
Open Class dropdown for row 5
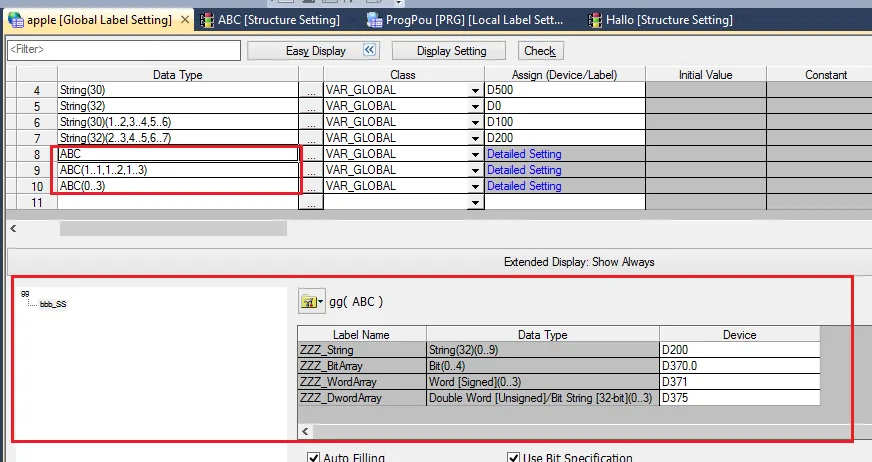click(x=475, y=106)
